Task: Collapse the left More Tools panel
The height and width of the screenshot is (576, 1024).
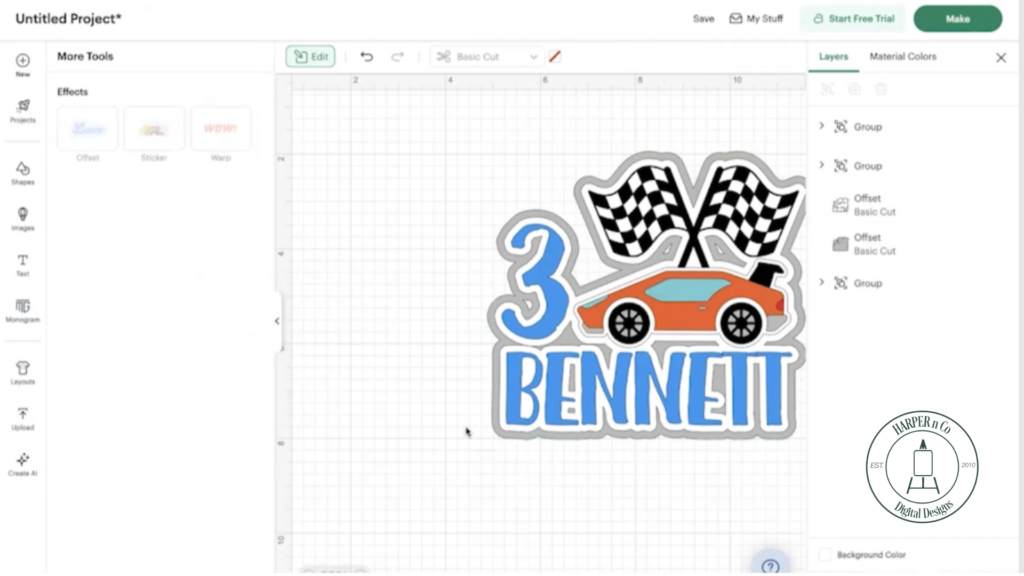Action: tap(277, 321)
